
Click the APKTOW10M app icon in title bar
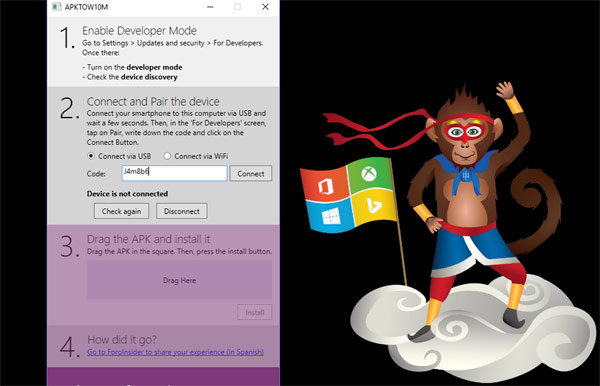click(x=57, y=7)
